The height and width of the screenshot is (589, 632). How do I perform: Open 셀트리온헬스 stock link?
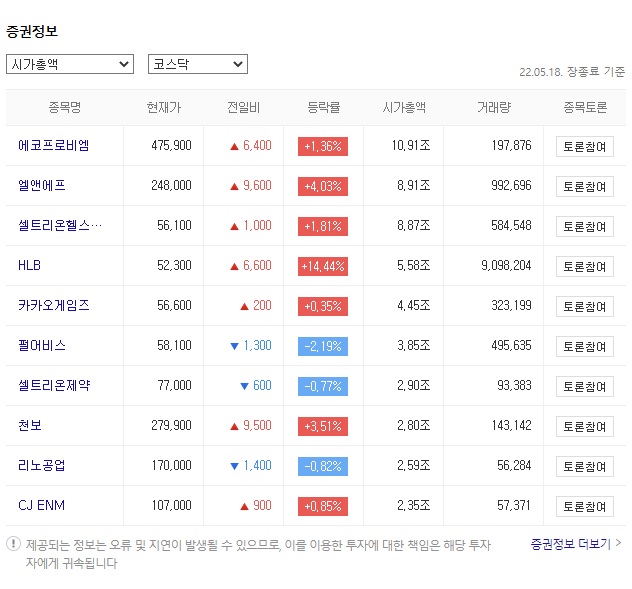tap(60, 225)
